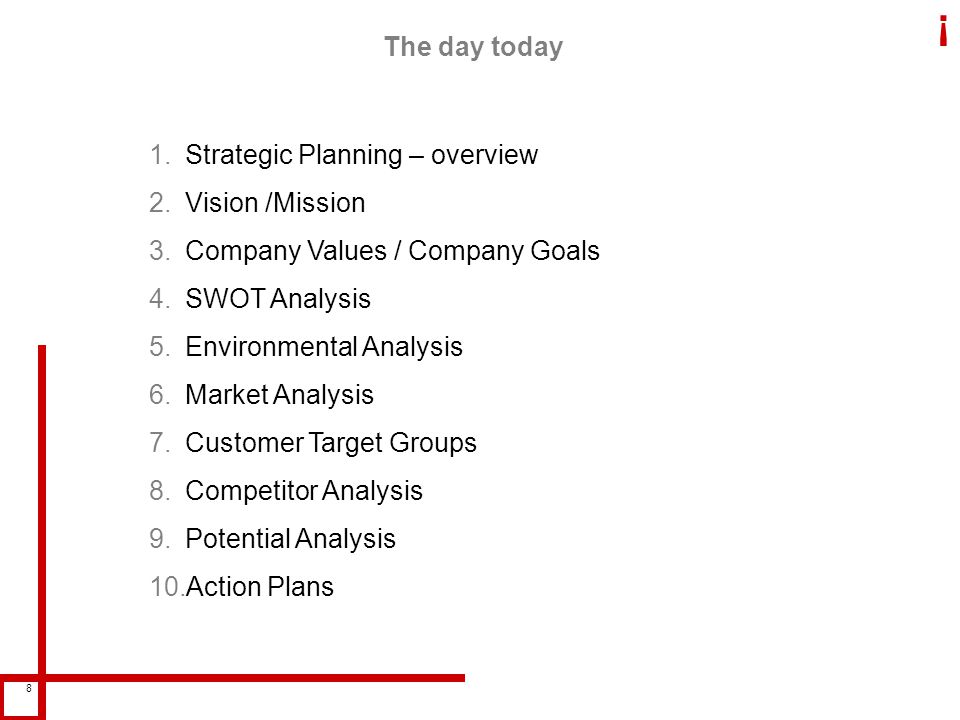
Task: Click the list number 5 marker
Action: (x=160, y=347)
